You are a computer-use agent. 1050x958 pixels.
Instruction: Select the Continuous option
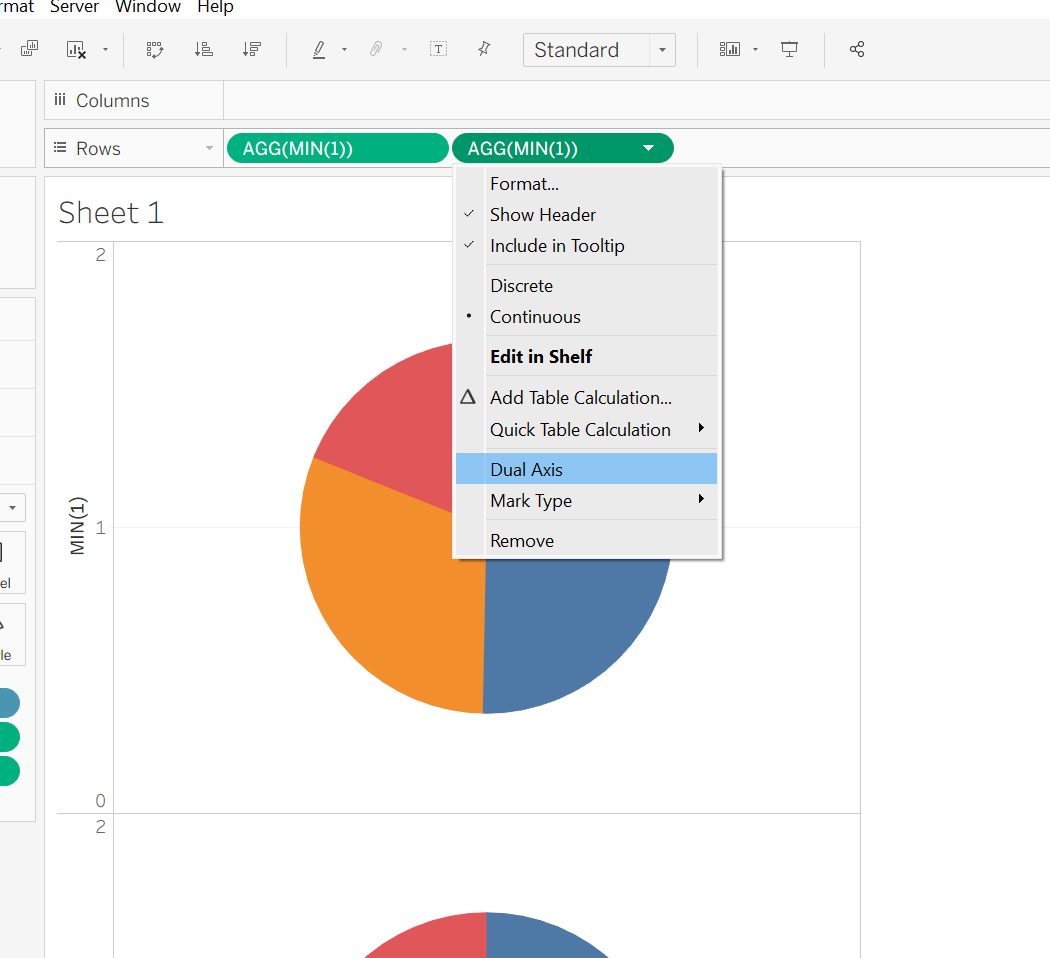[587, 317]
